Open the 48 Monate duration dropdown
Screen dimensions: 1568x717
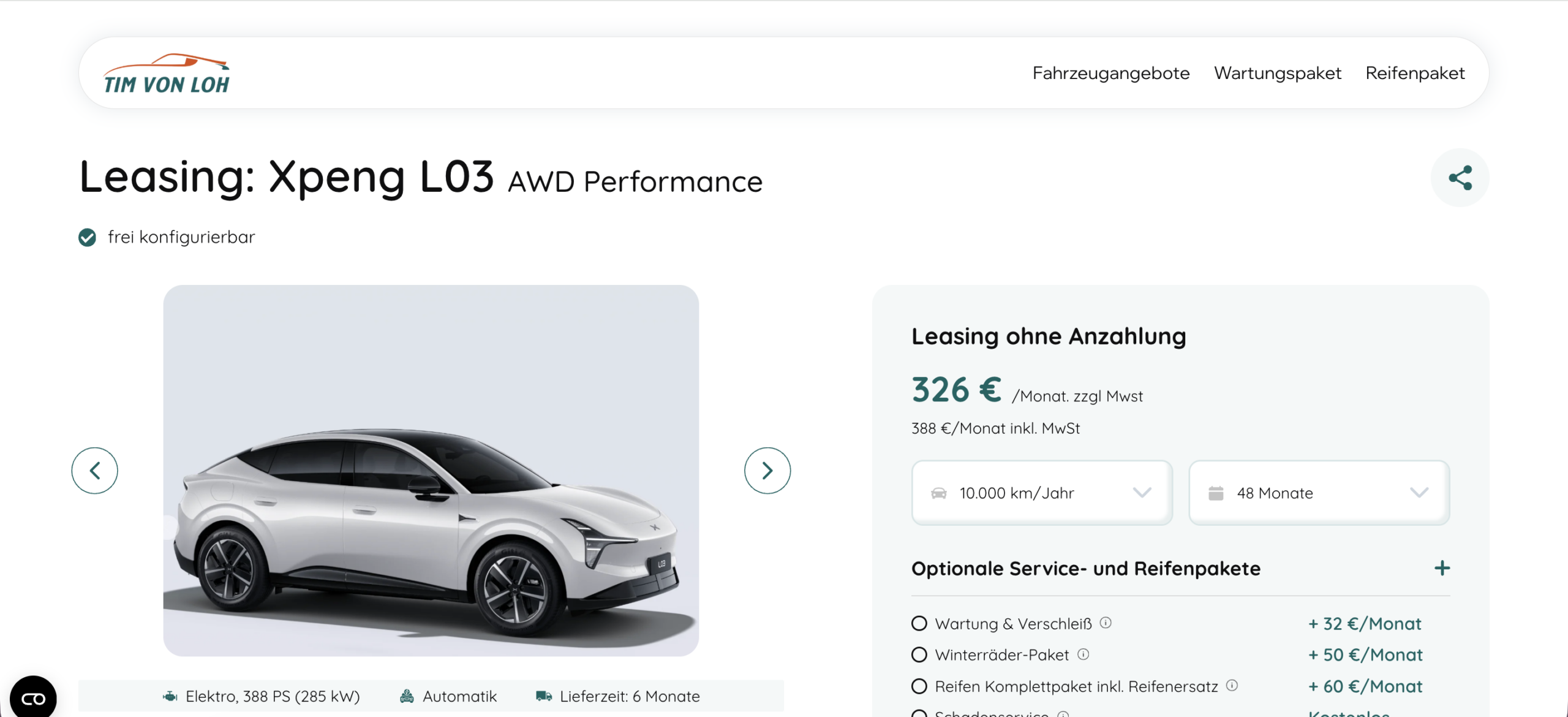click(x=1319, y=493)
